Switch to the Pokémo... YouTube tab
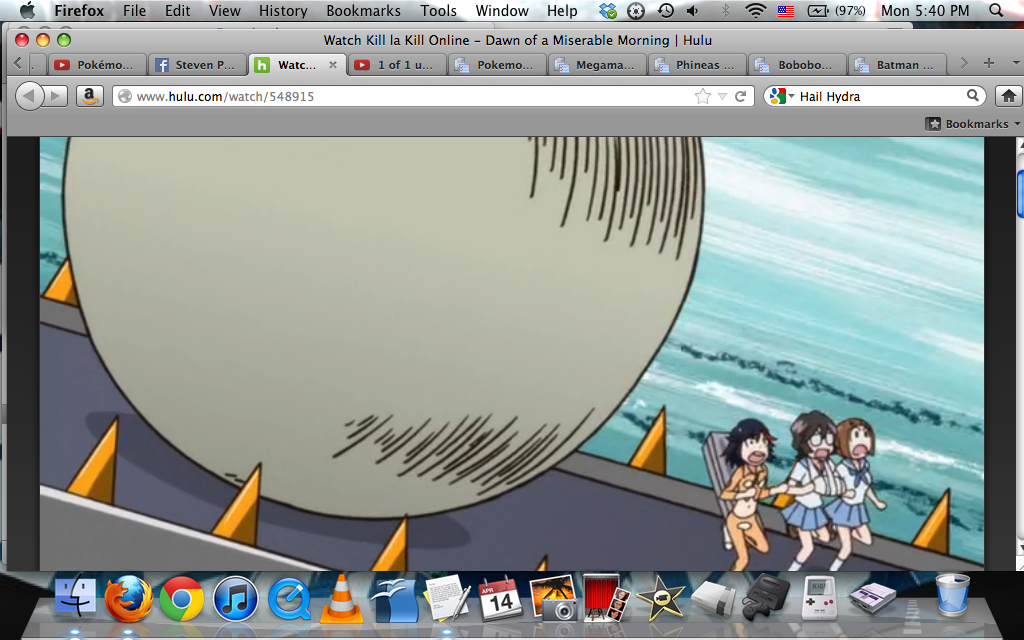The image size is (1024, 640). click(x=97, y=65)
